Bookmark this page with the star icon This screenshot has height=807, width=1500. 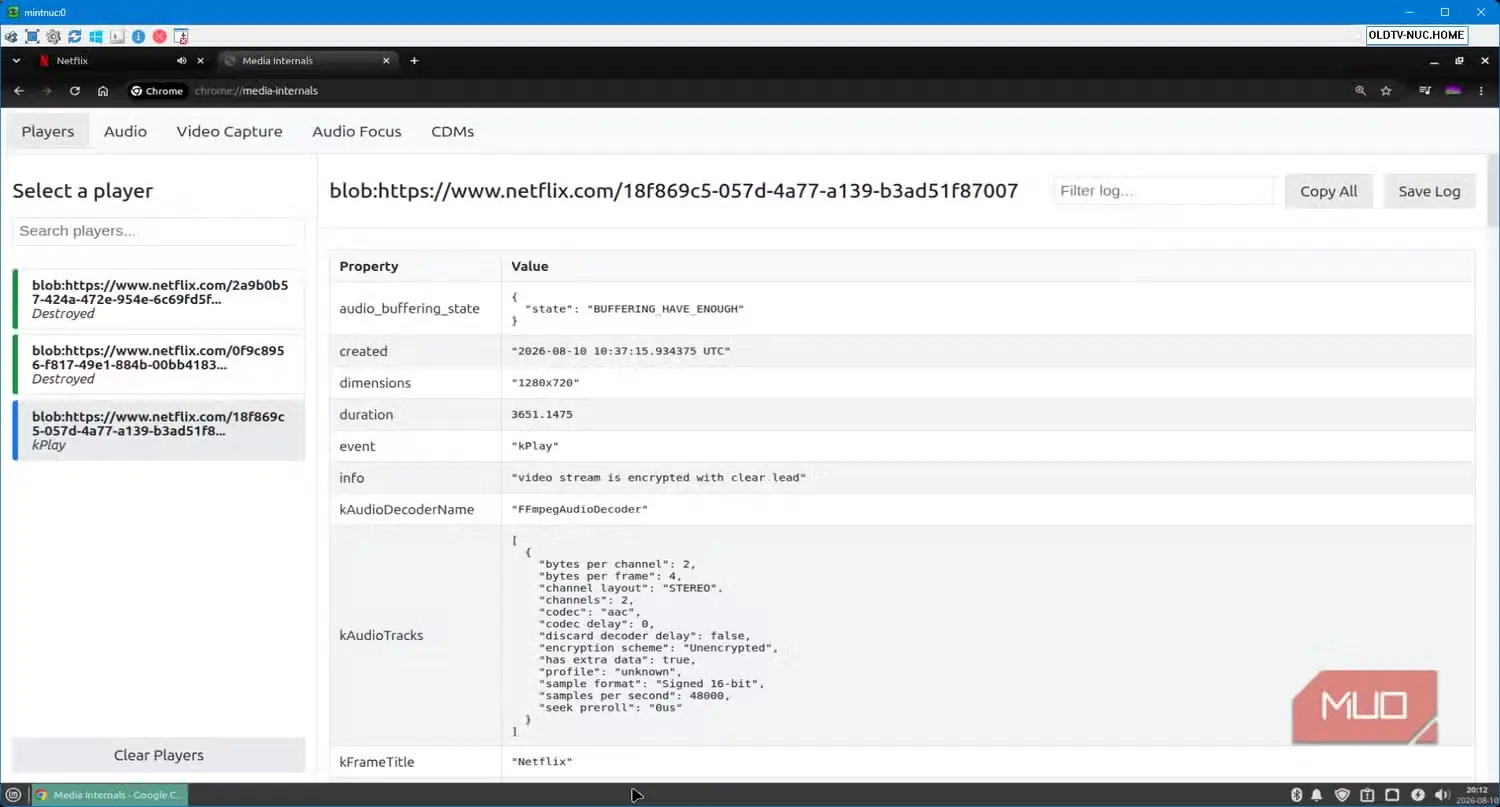coord(1386,91)
